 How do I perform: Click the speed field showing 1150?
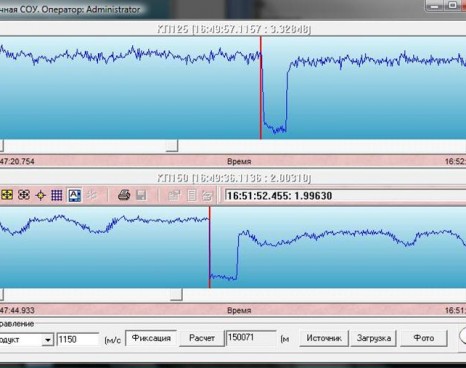(78, 339)
